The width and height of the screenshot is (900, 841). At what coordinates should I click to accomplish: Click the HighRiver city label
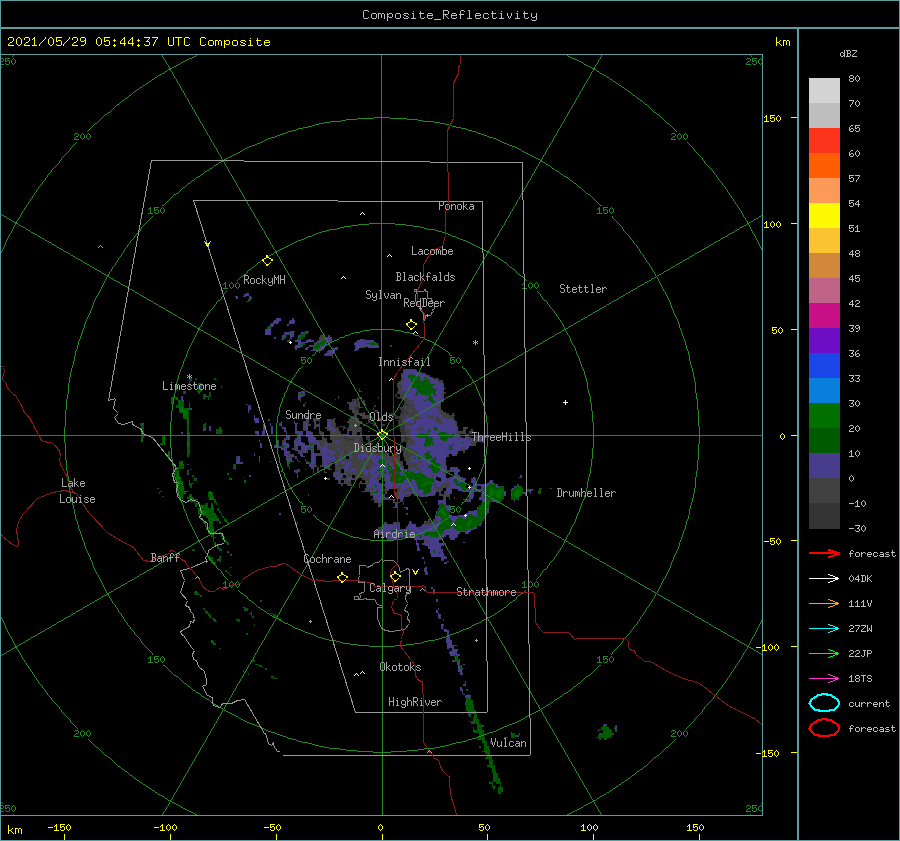(415, 702)
